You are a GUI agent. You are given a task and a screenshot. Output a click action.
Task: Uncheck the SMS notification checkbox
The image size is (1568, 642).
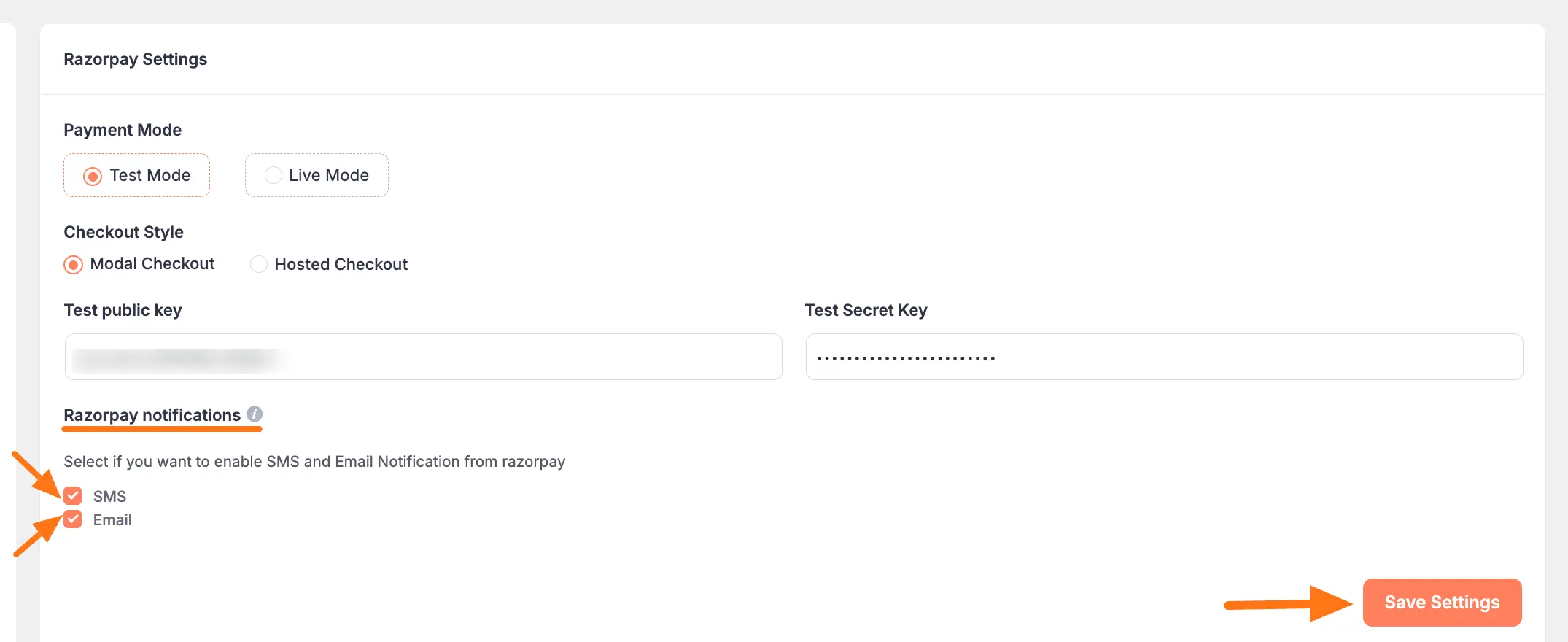[x=73, y=496]
